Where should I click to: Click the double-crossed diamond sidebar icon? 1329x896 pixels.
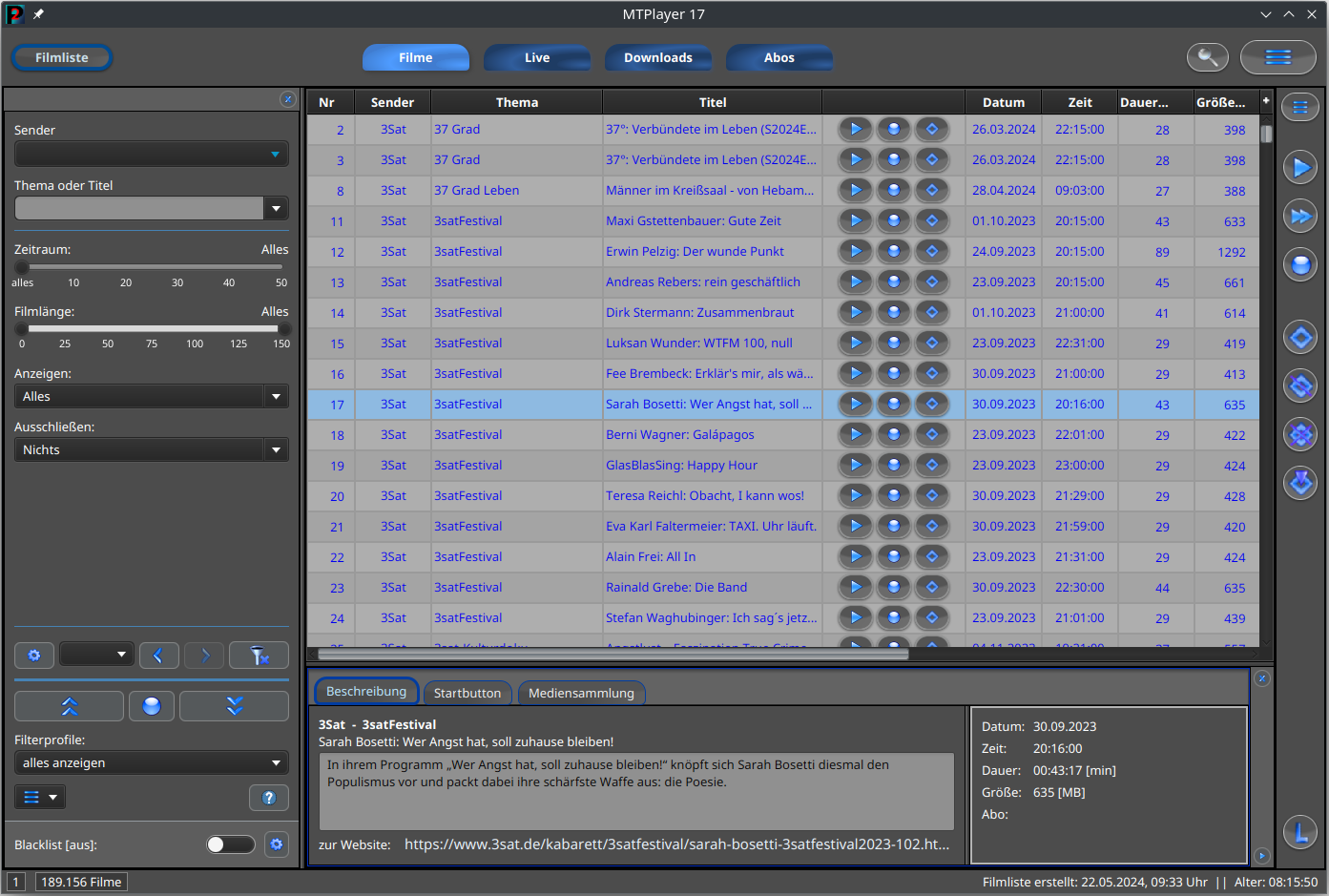[x=1299, y=434]
